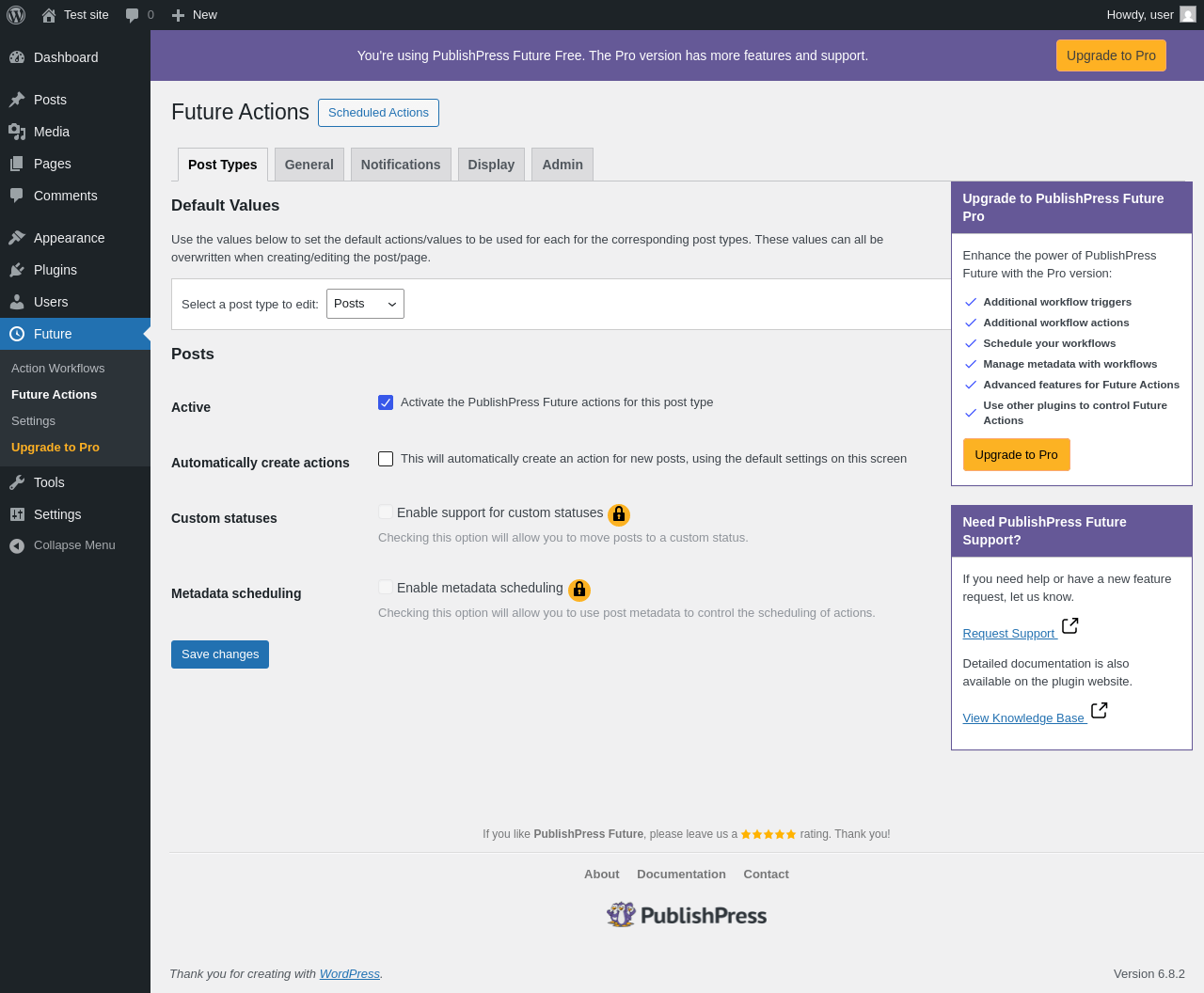This screenshot has height=993, width=1204.
Task: Click Upgrade to Pro in top banner
Action: pyautogui.click(x=1111, y=55)
